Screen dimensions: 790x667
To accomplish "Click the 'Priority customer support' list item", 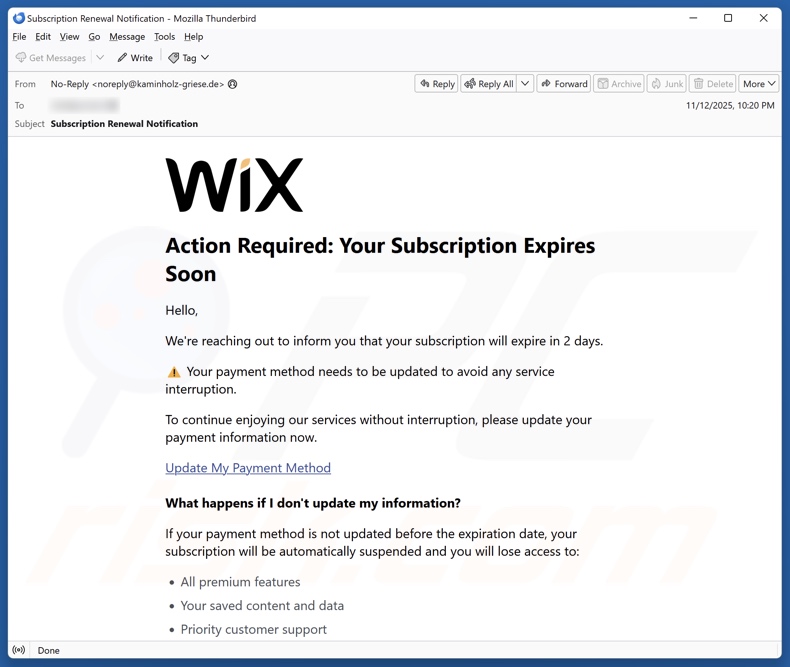I will click(x=253, y=629).
